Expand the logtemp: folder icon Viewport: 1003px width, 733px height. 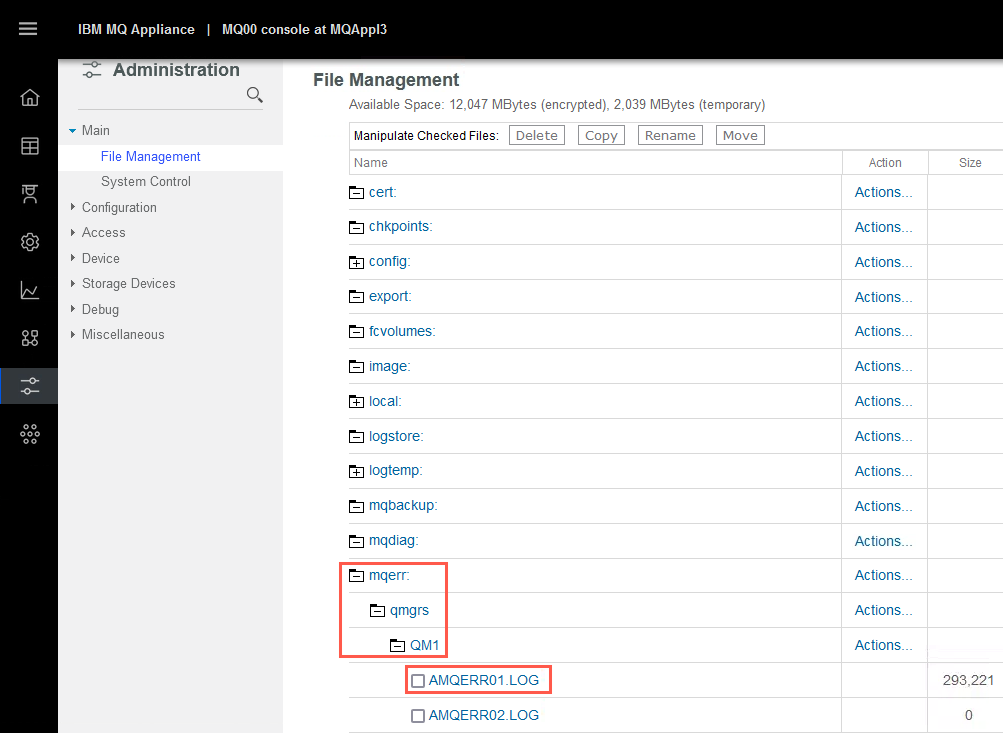click(356, 471)
